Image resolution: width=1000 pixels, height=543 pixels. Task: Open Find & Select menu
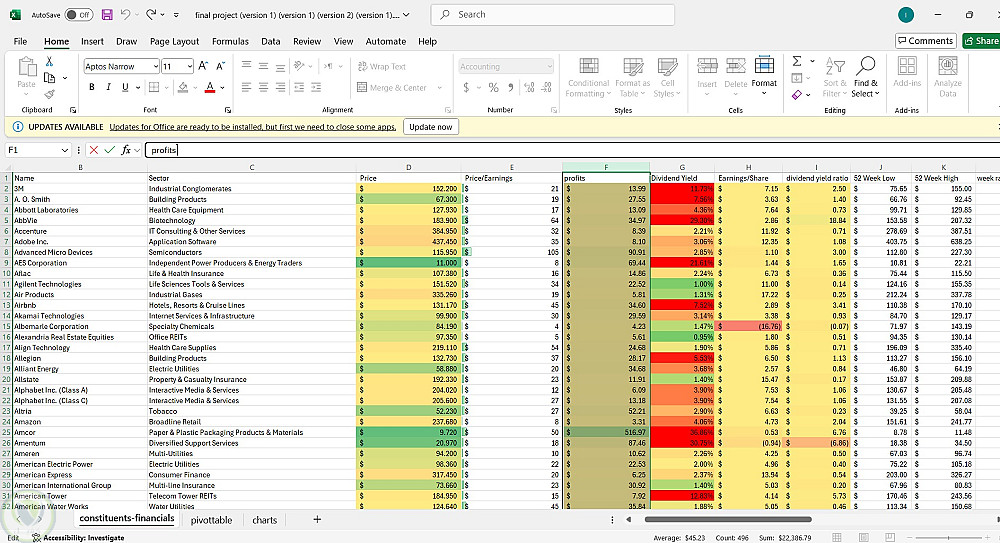click(x=865, y=76)
